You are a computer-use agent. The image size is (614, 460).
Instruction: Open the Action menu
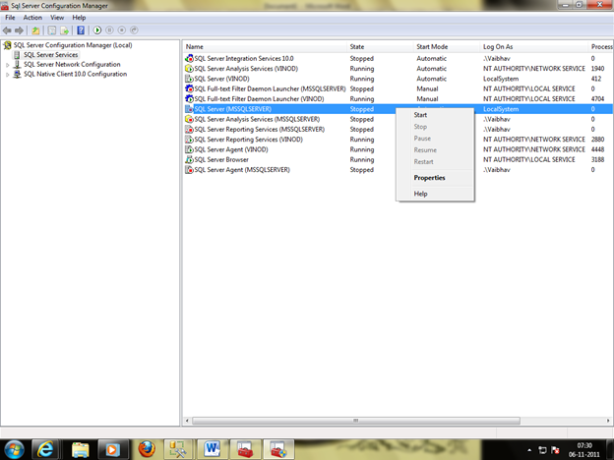pyautogui.click(x=33, y=18)
